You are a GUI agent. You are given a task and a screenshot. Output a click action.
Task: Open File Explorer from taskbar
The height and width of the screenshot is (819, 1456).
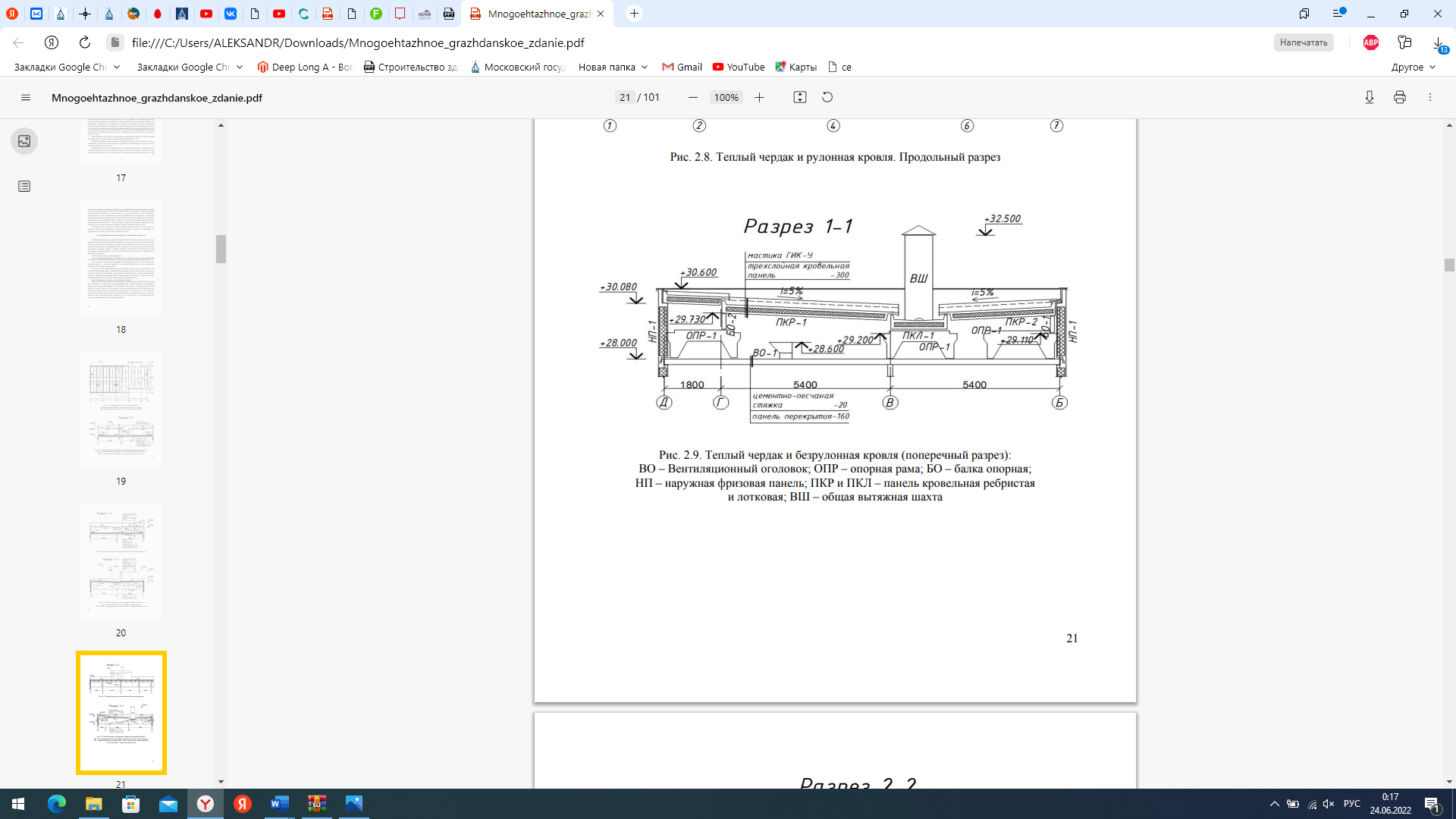(x=93, y=804)
